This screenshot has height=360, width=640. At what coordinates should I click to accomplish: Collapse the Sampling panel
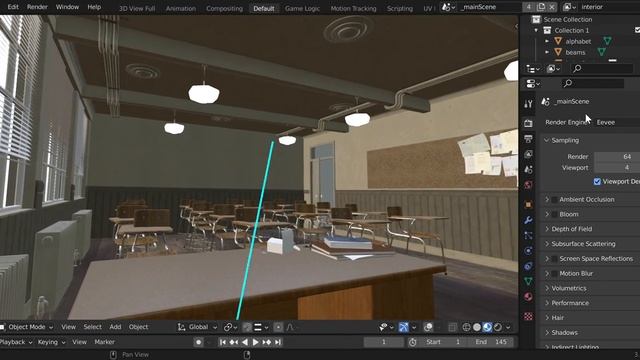[x=547, y=140]
